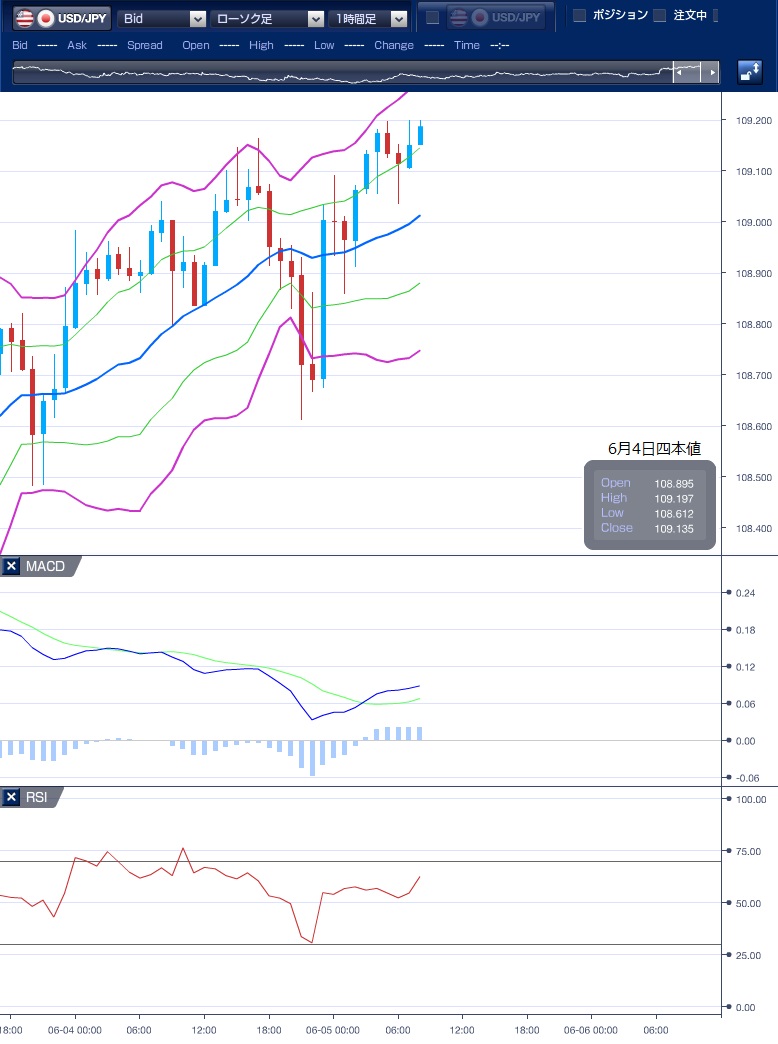The image size is (778, 1044).
Task: Click the right arrow of the range navigator
Action: 711,72
